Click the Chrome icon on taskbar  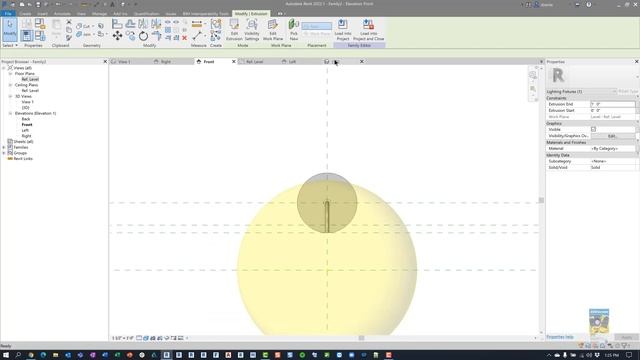point(31,355)
